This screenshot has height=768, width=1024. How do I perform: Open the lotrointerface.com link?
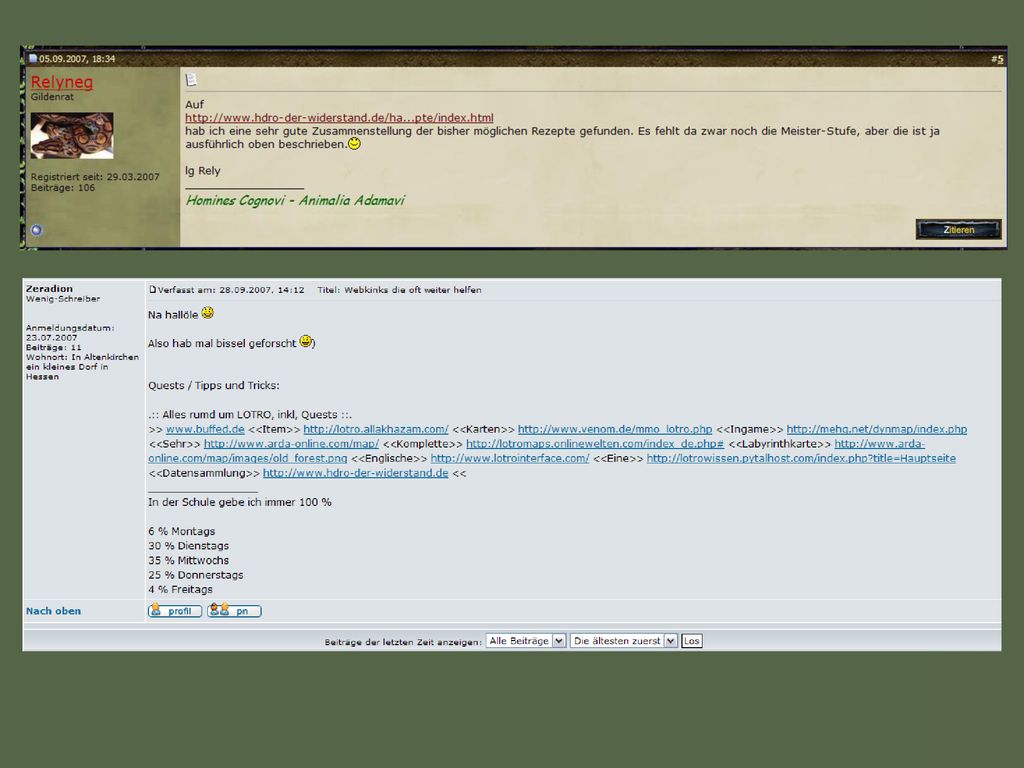pos(509,458)
